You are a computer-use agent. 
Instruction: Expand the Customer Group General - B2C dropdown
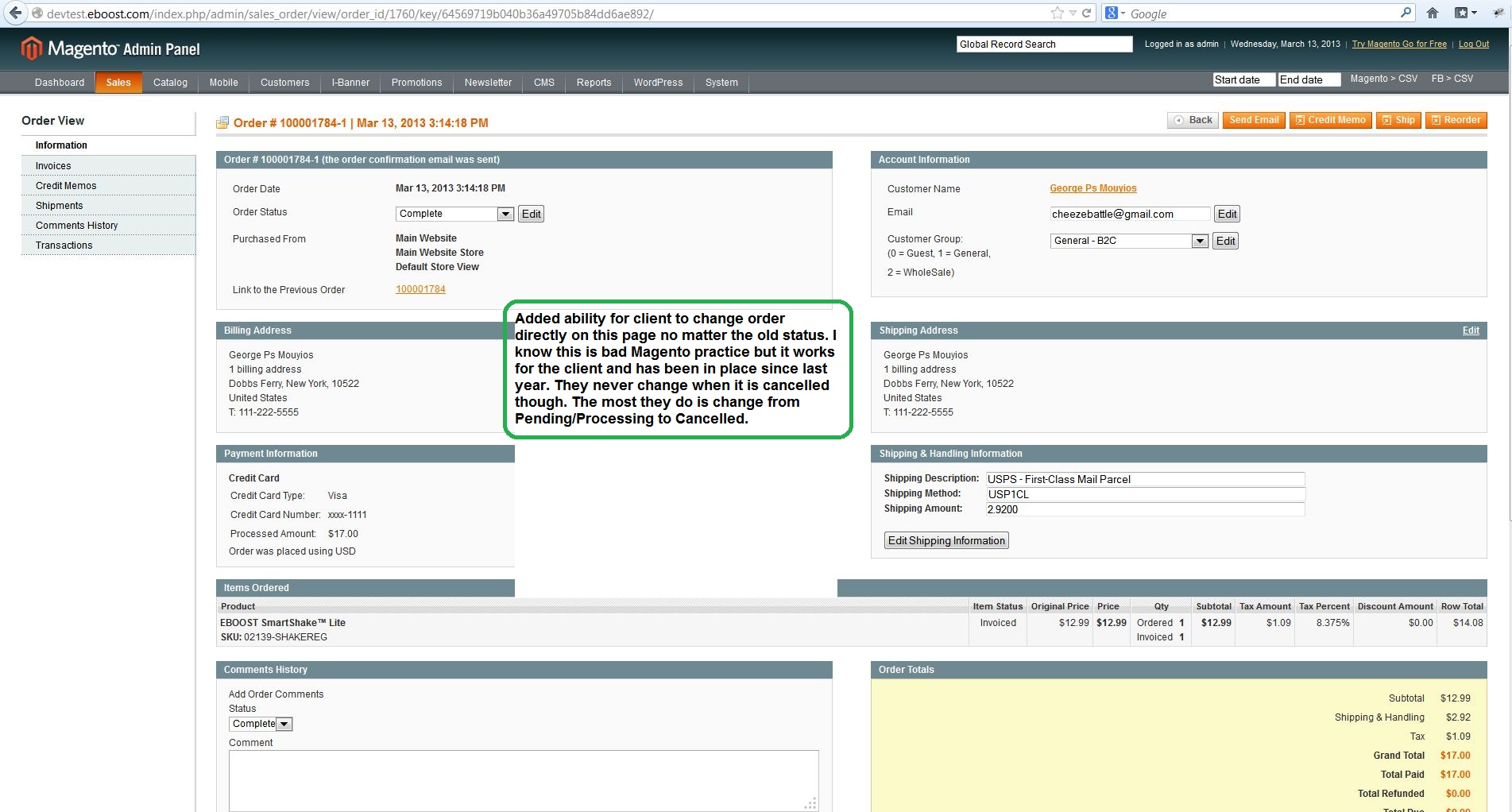pos(1129,241)
